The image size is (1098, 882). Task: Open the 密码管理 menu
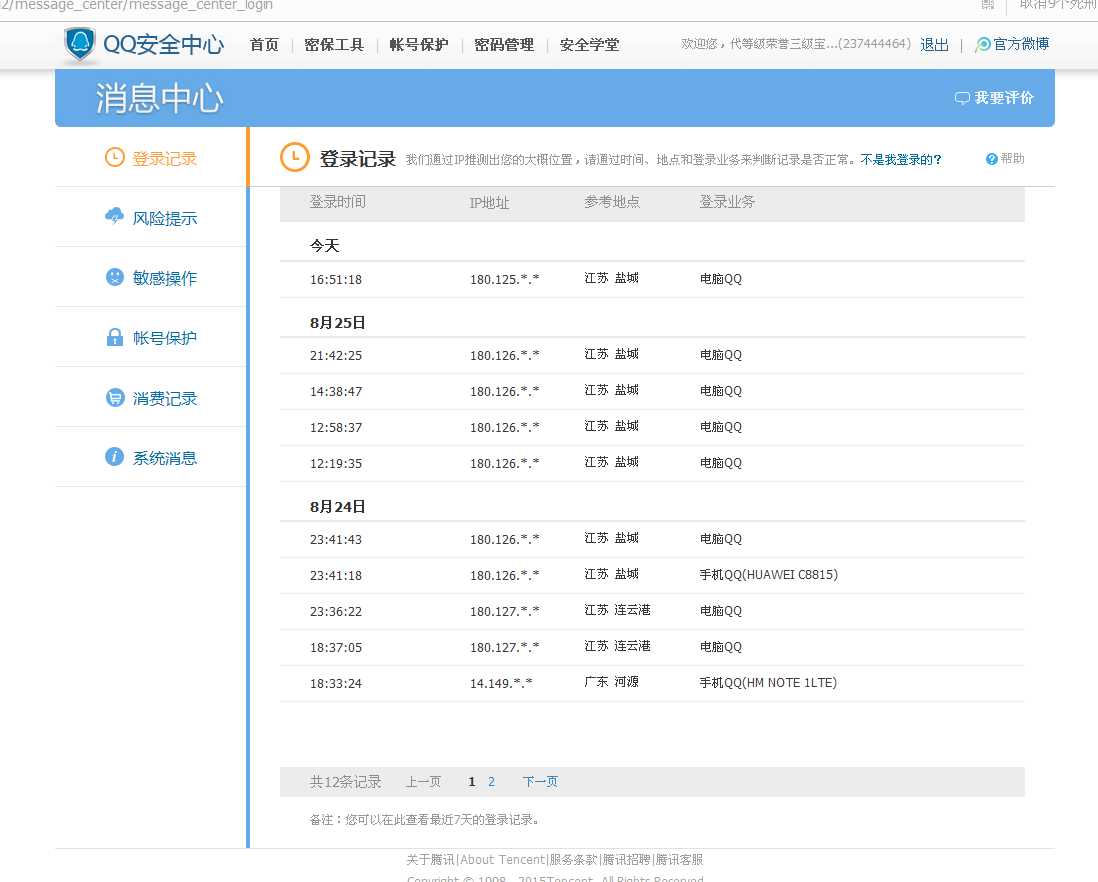pyautogui.click(x=504, y=45)
